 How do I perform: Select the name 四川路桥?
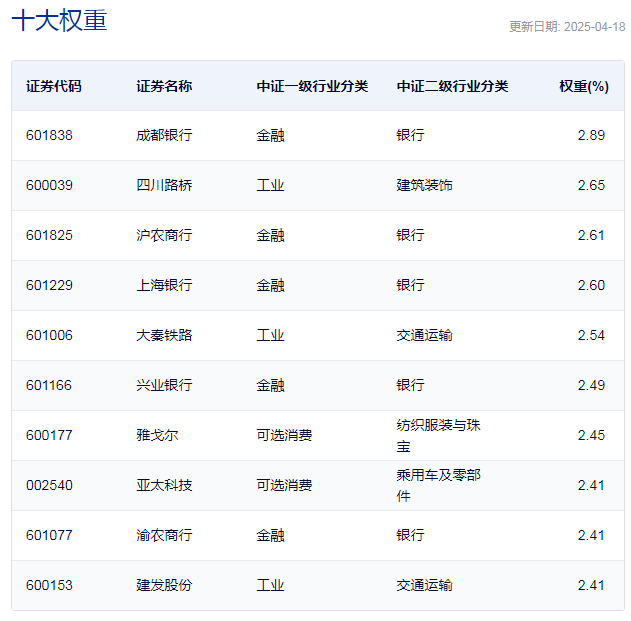click(x=164, y=185)
